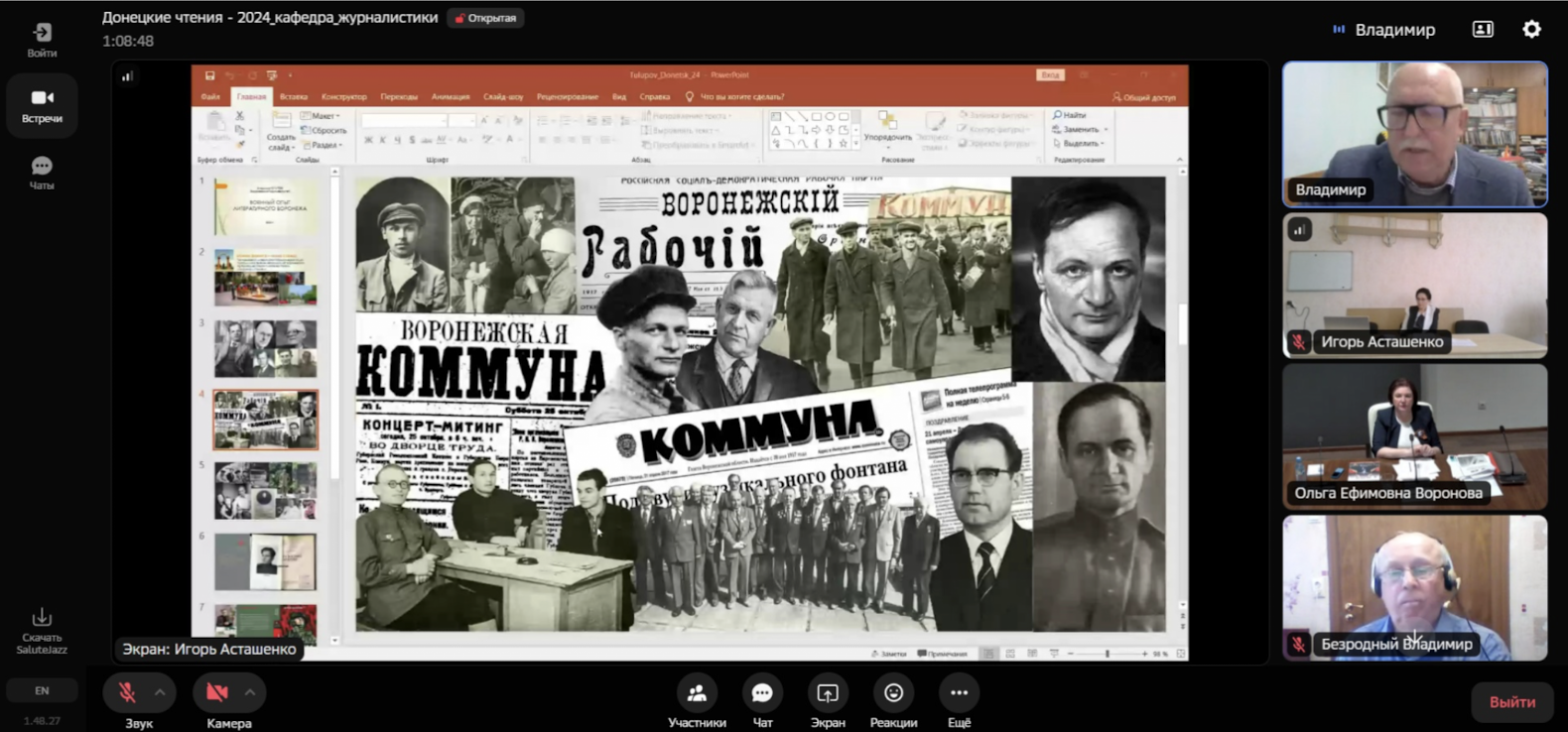Click fit slide to window icon
Image resolution: width=1568 pixels, height=732 pixels.
point(1180,654)
